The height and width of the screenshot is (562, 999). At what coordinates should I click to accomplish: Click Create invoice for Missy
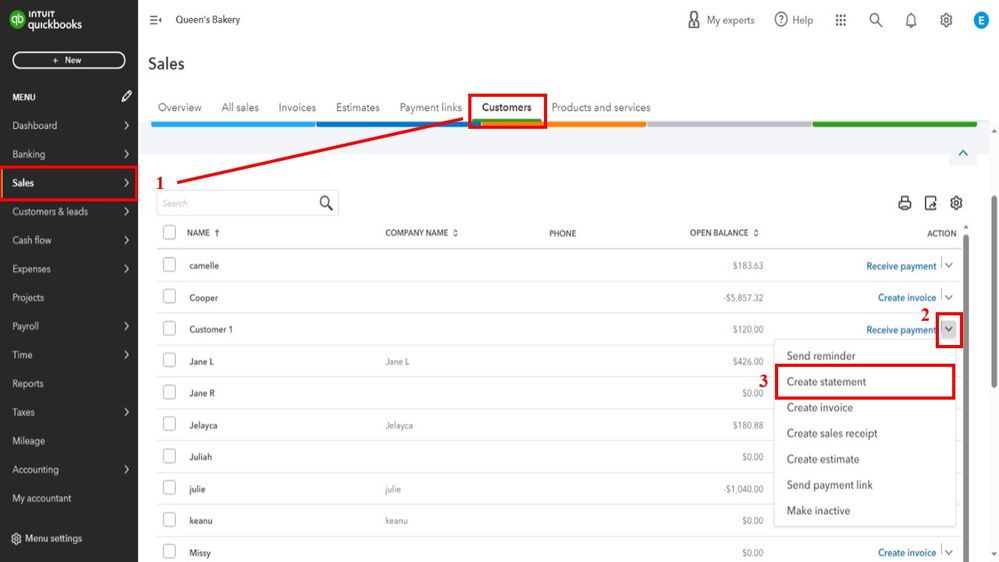click(x=907, y=552)
